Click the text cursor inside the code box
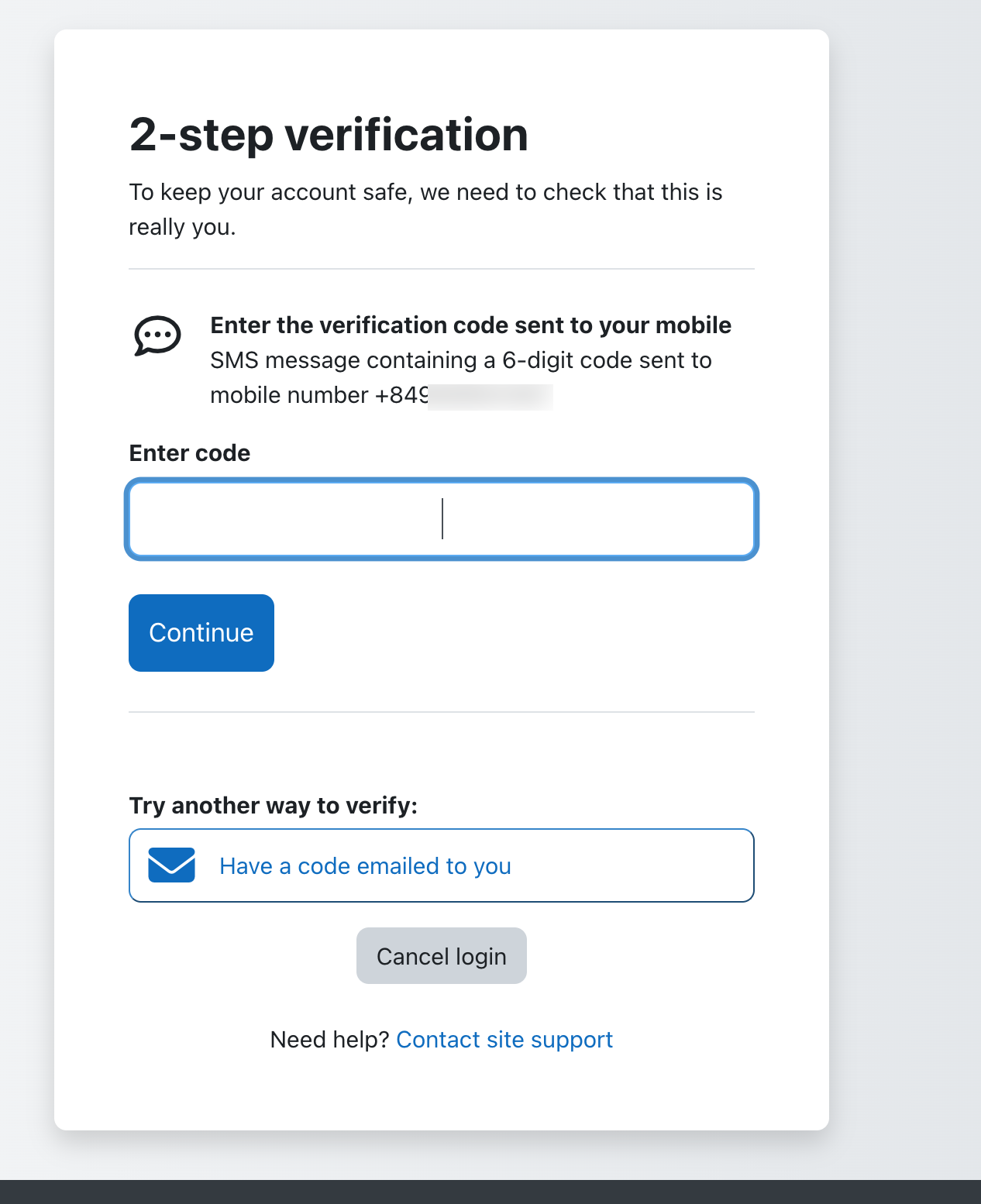981x1204 pixels. pos(442,519)
